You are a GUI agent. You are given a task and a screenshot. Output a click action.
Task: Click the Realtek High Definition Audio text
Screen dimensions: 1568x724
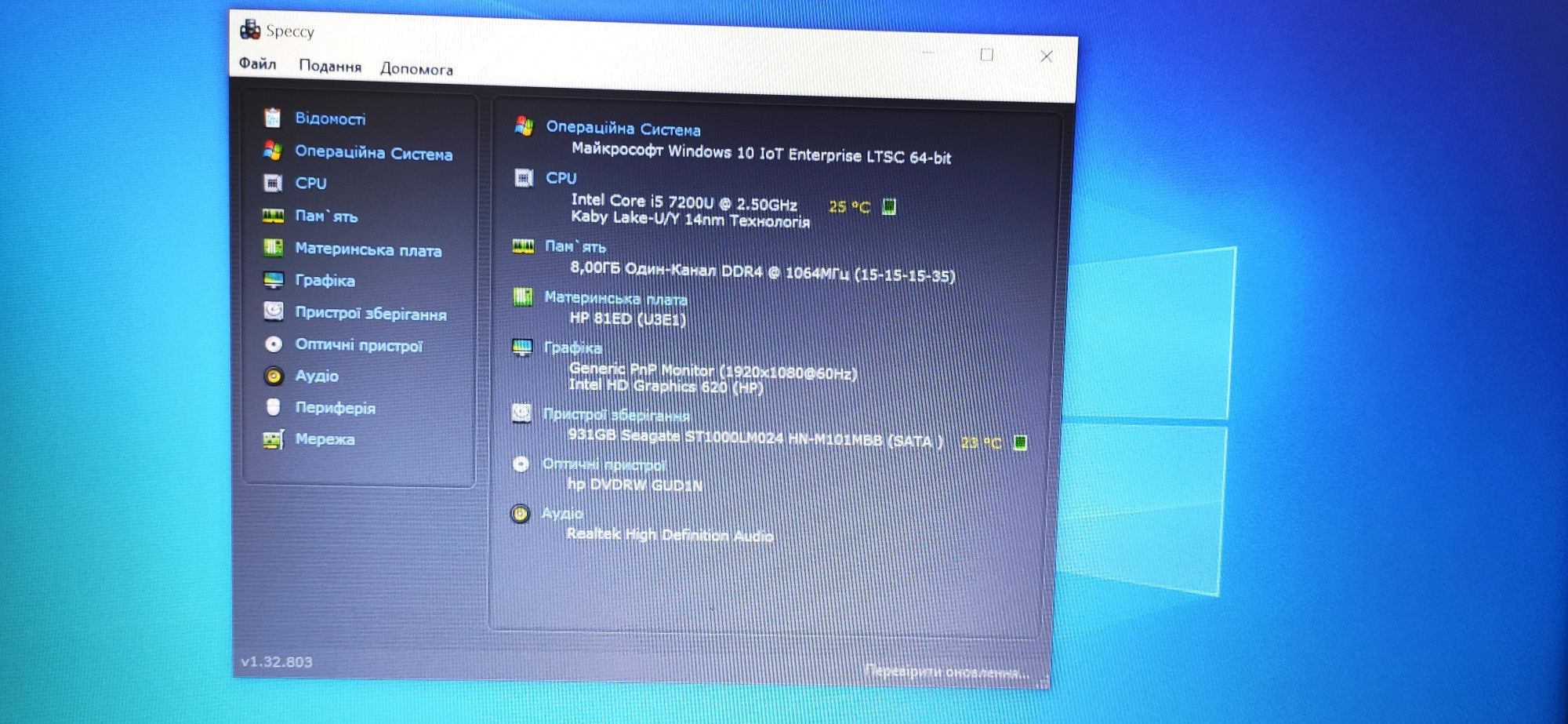(670, 535)
